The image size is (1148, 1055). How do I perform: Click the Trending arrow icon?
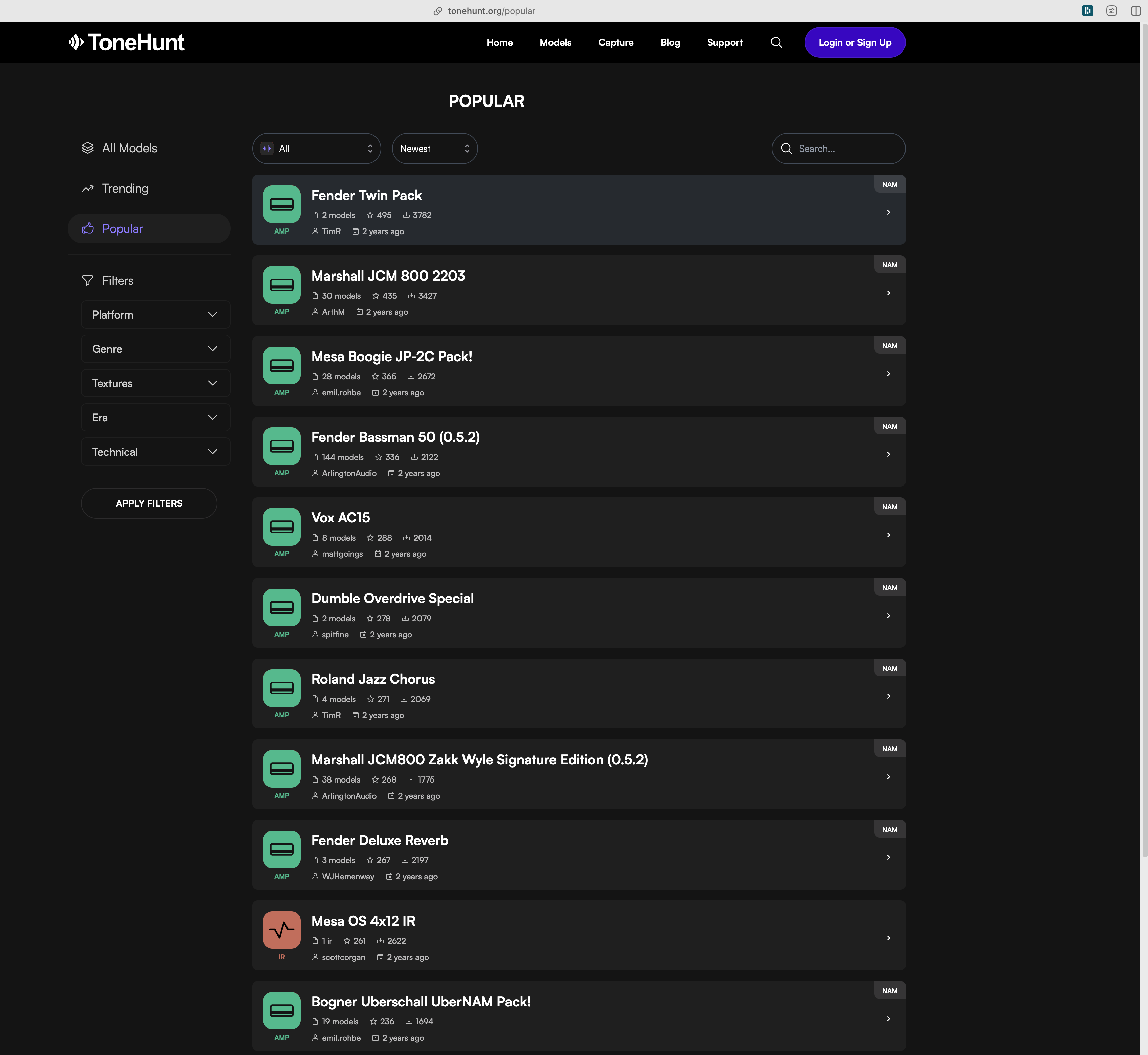[87, 188]
